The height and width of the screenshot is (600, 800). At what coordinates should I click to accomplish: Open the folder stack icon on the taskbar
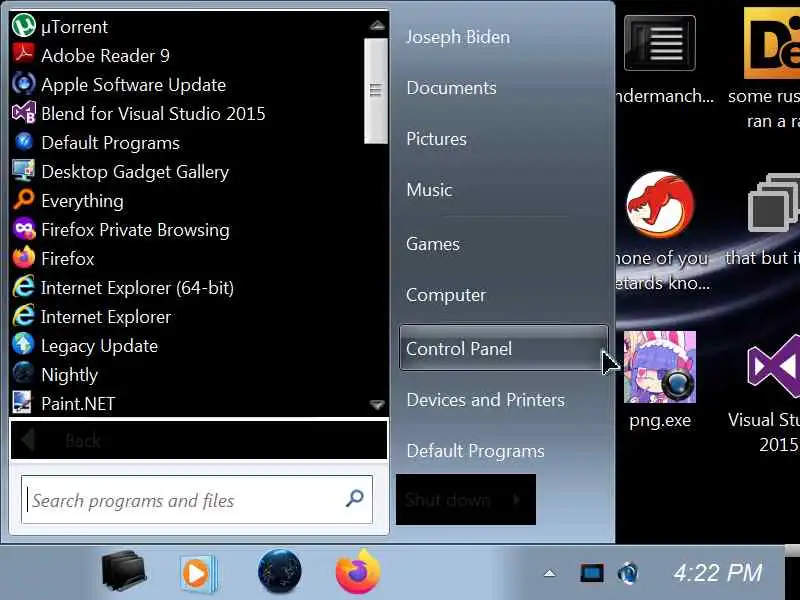(123, 570)
